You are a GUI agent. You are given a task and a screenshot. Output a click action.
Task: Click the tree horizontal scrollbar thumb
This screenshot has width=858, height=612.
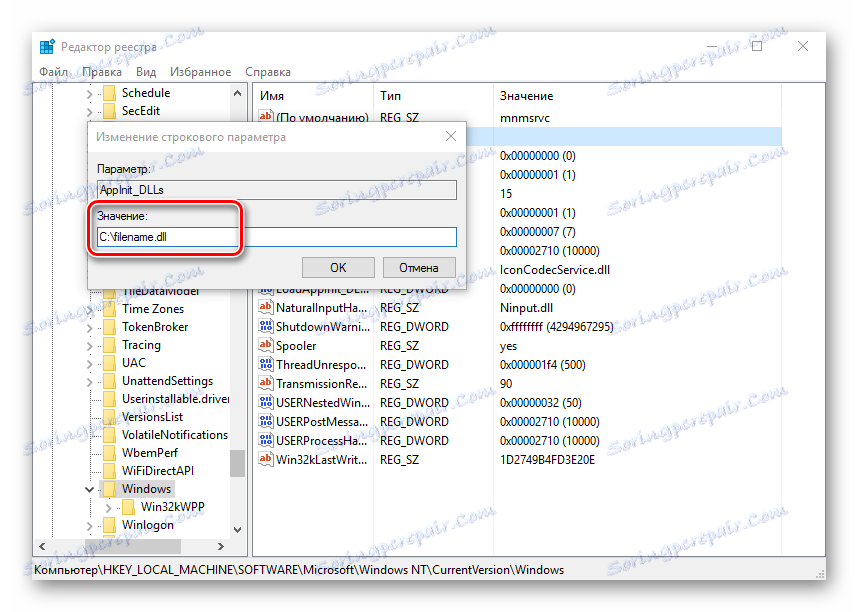tap(133, 546)
